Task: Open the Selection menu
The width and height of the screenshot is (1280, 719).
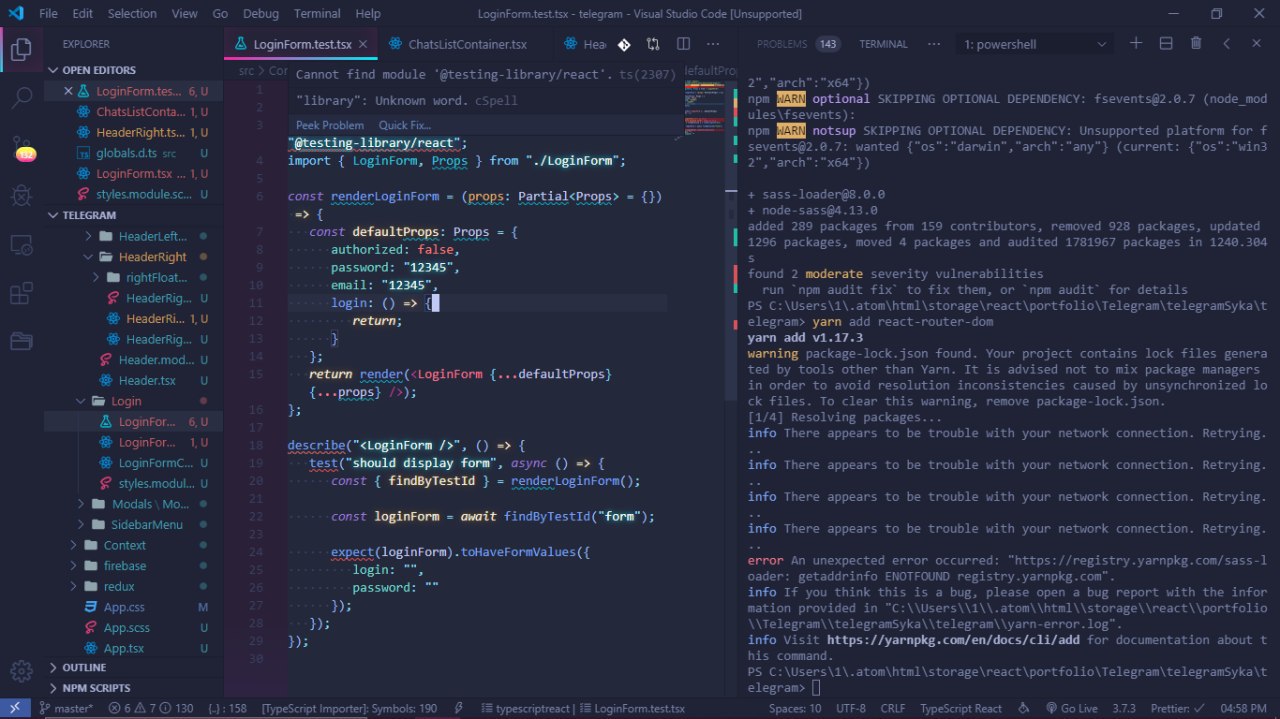Action: pos(132,14)
